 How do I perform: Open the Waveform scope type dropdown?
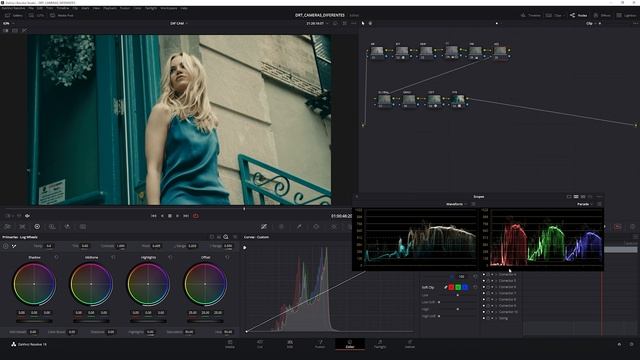click(456, 204)
